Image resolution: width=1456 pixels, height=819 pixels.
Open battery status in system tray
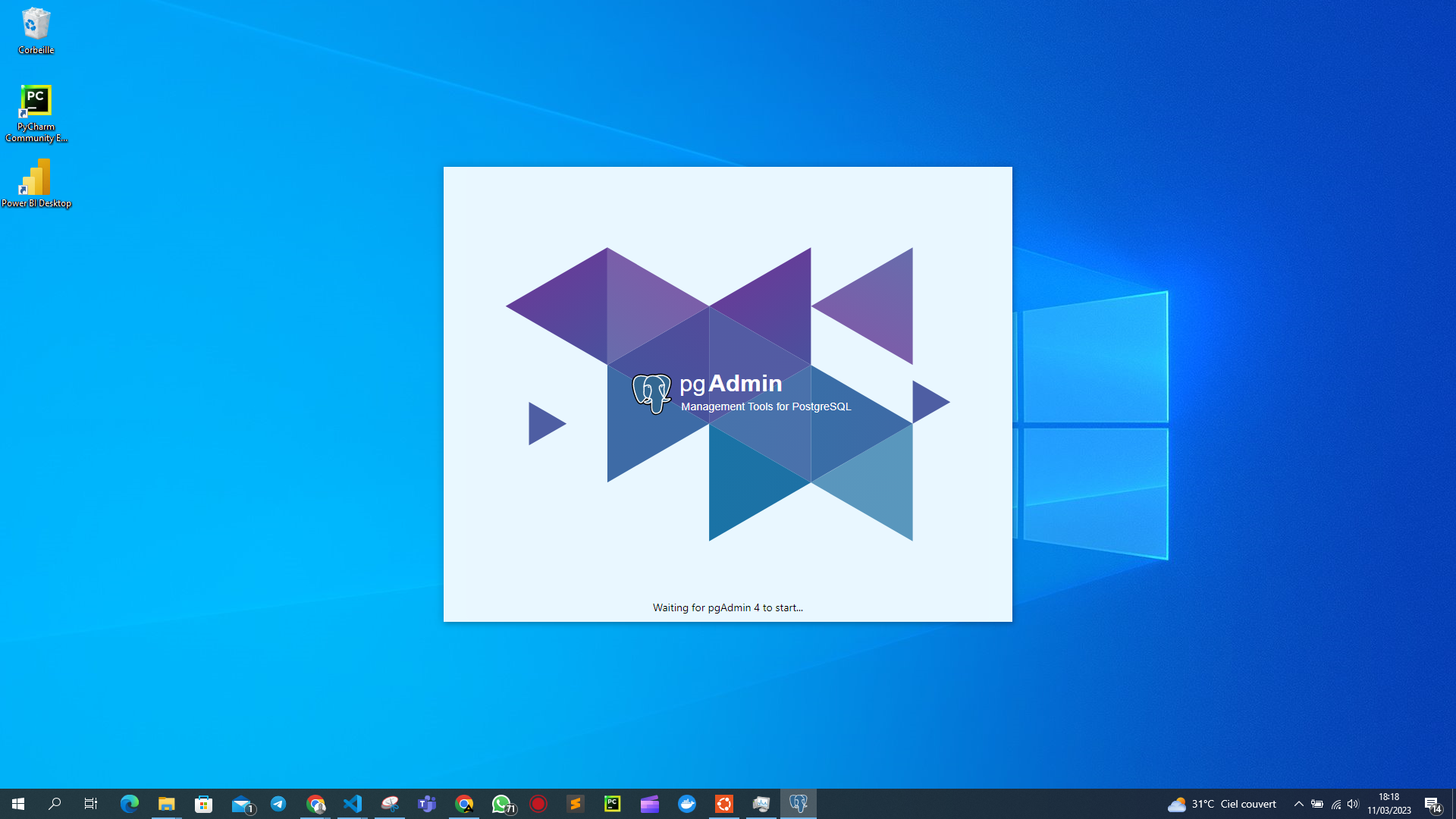(1317, 804)
